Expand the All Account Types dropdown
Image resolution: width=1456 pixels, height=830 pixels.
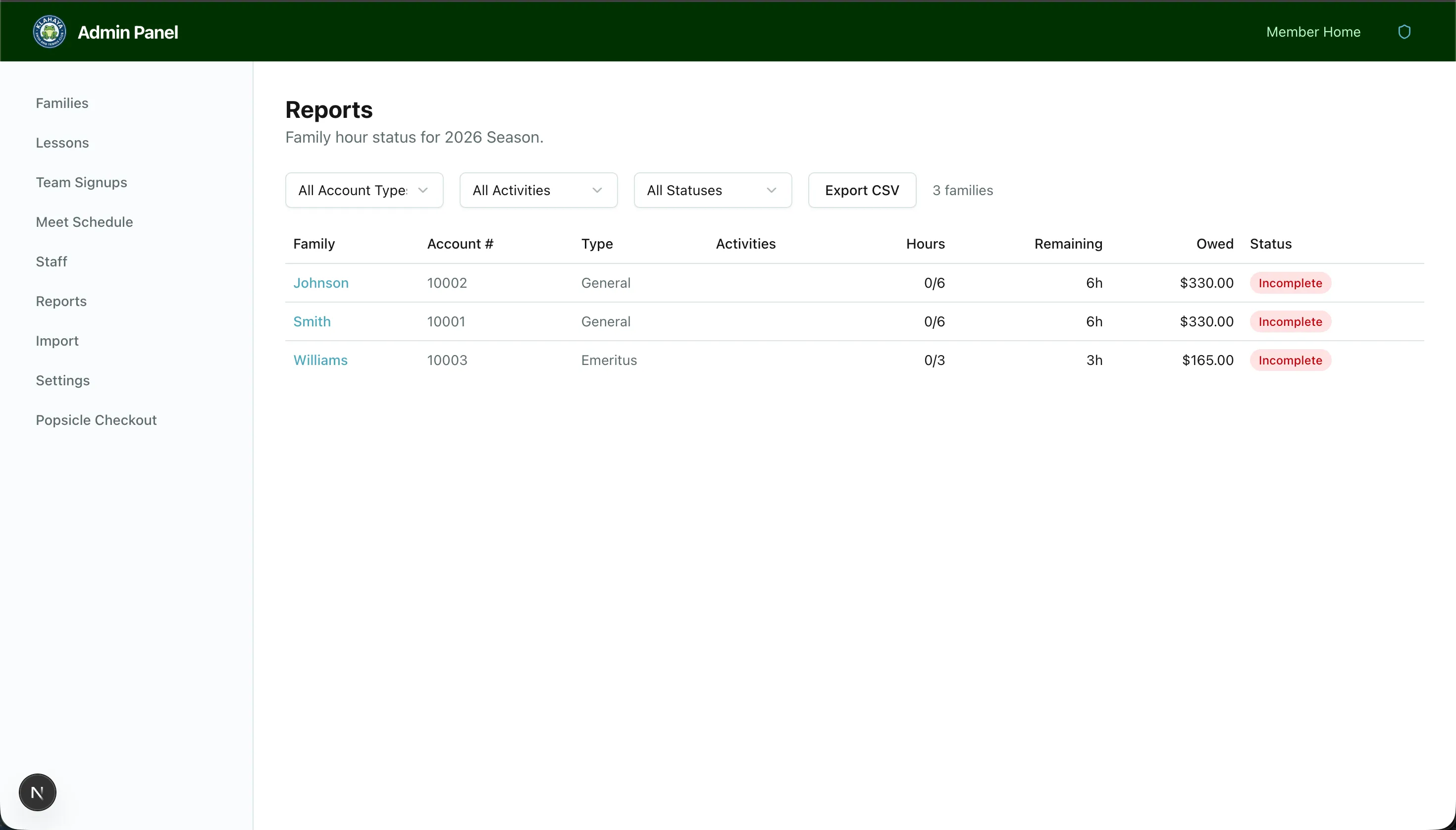pos(364,190)
